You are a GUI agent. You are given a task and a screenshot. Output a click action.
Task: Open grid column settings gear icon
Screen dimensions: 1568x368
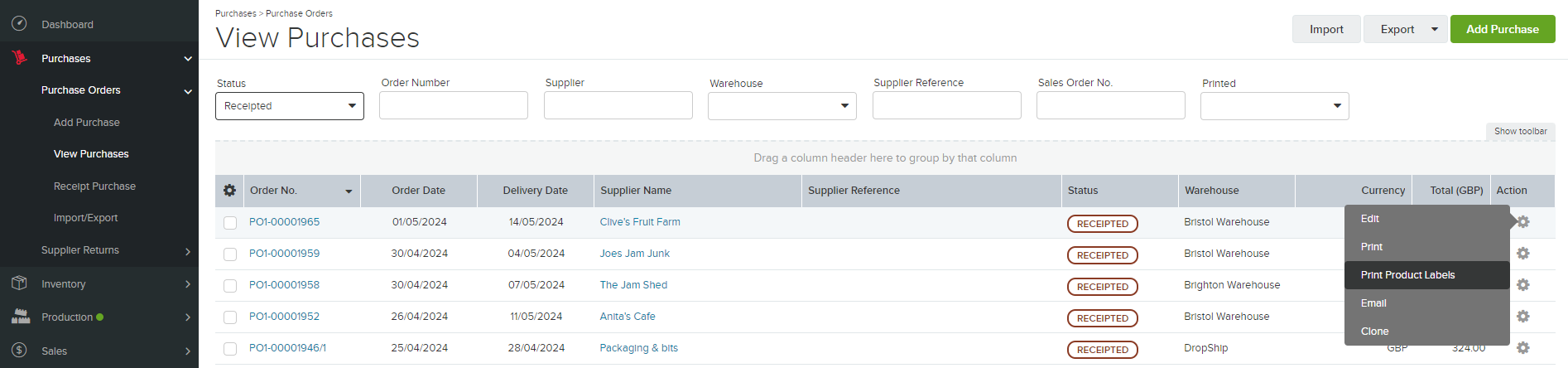[x=229, y=191]
